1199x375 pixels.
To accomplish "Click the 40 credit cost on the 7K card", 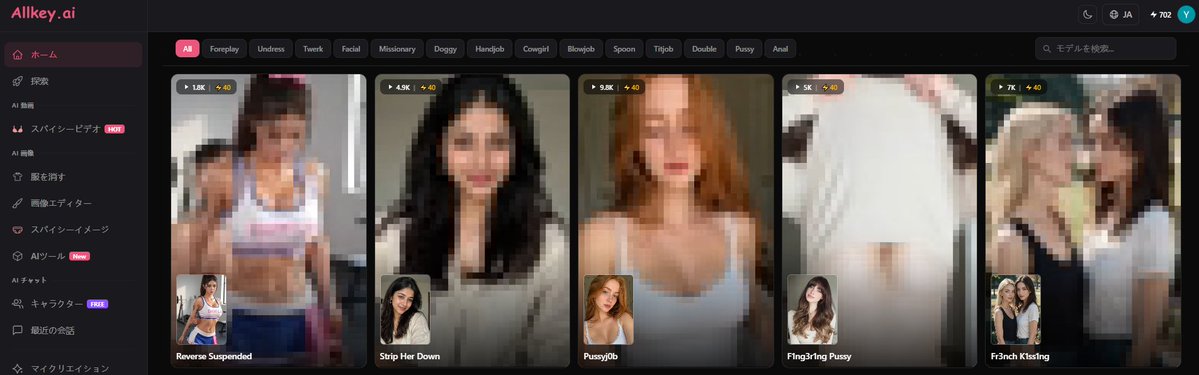I will (x=1034, y=87).
